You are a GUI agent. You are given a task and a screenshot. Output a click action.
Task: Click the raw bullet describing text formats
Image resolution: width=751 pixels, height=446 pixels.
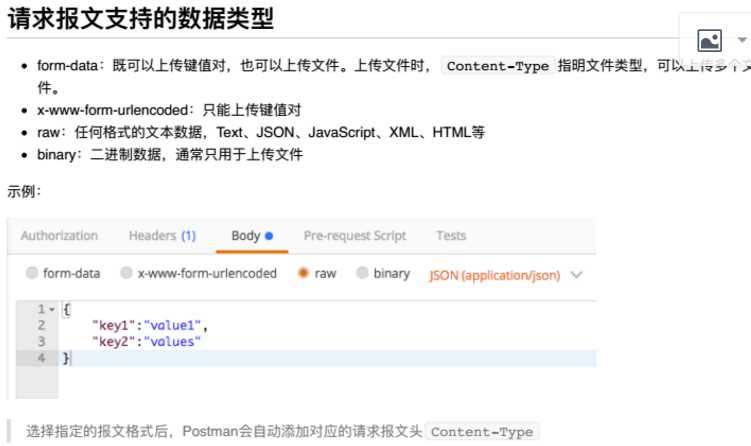[x=261, y=132]
